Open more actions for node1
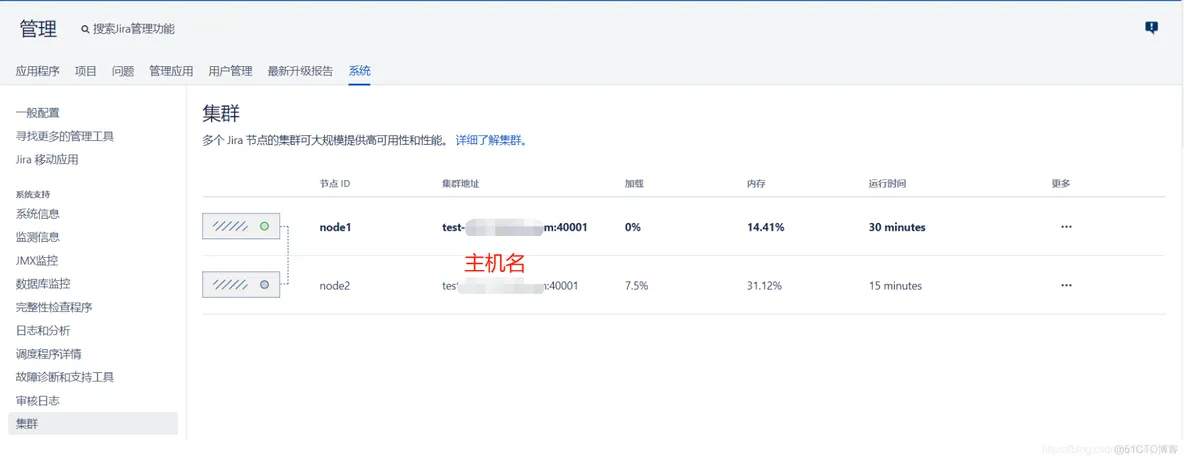Screen dimensions: 1184x461 (1066, 226)
